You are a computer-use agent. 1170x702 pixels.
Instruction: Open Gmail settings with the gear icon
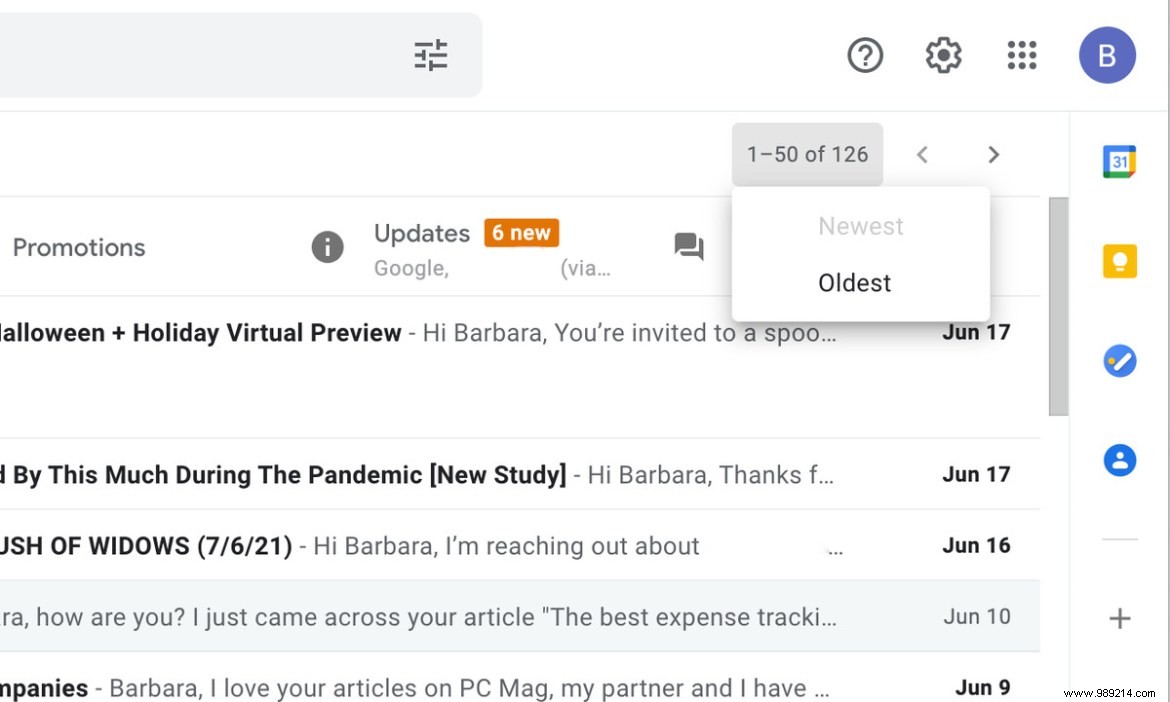[x=942, y=55]
